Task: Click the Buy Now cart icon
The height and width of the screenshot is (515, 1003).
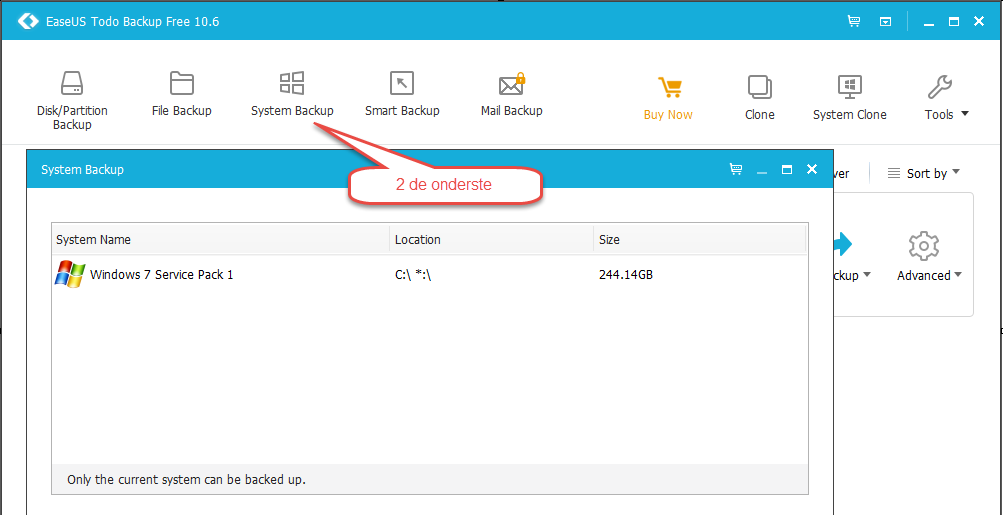Action: (669, 87)
